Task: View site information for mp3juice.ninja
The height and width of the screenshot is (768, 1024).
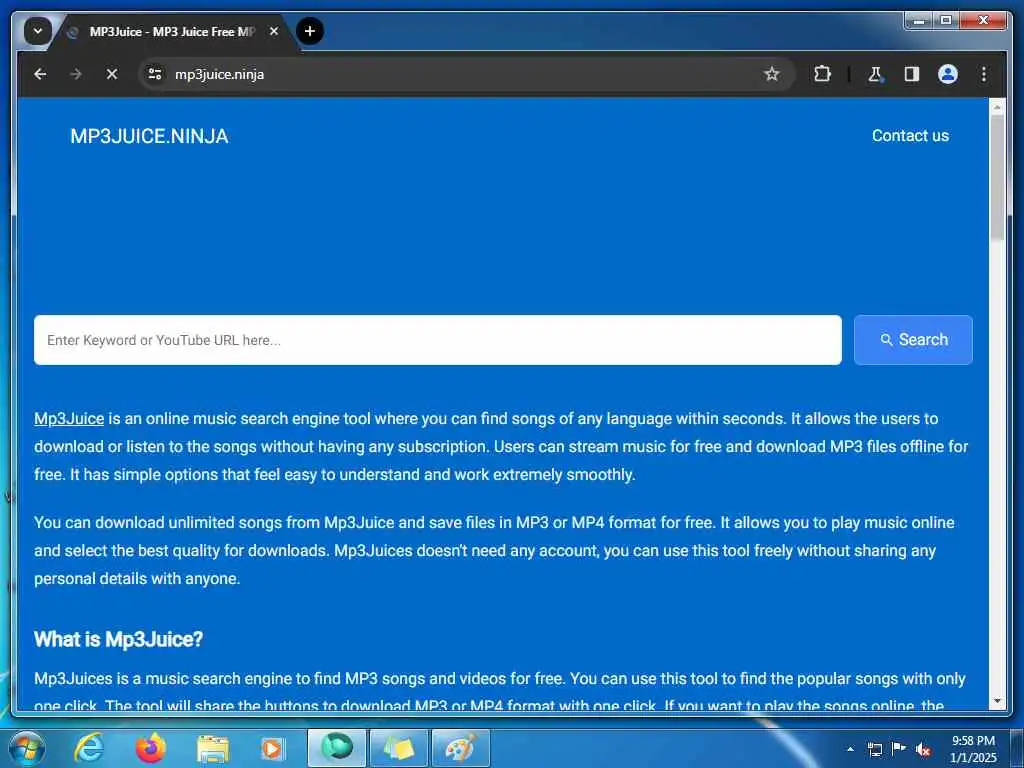Action: (155, 74)
